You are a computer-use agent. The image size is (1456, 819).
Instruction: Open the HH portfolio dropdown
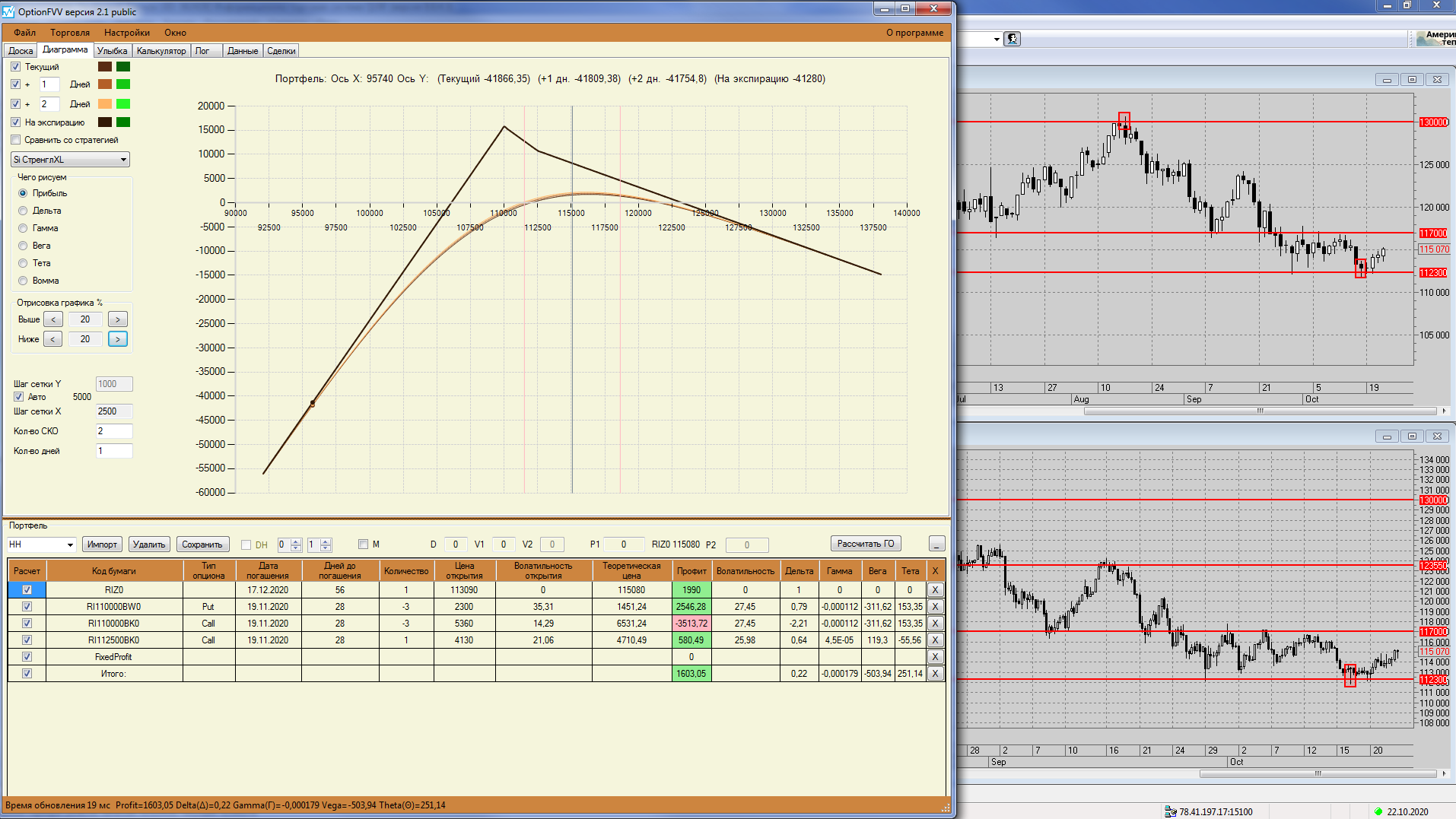click(x=41, y=544)
